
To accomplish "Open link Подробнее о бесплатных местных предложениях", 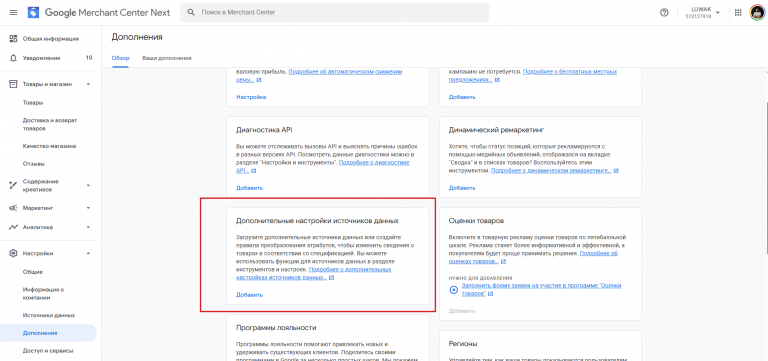I will point(532,75).
